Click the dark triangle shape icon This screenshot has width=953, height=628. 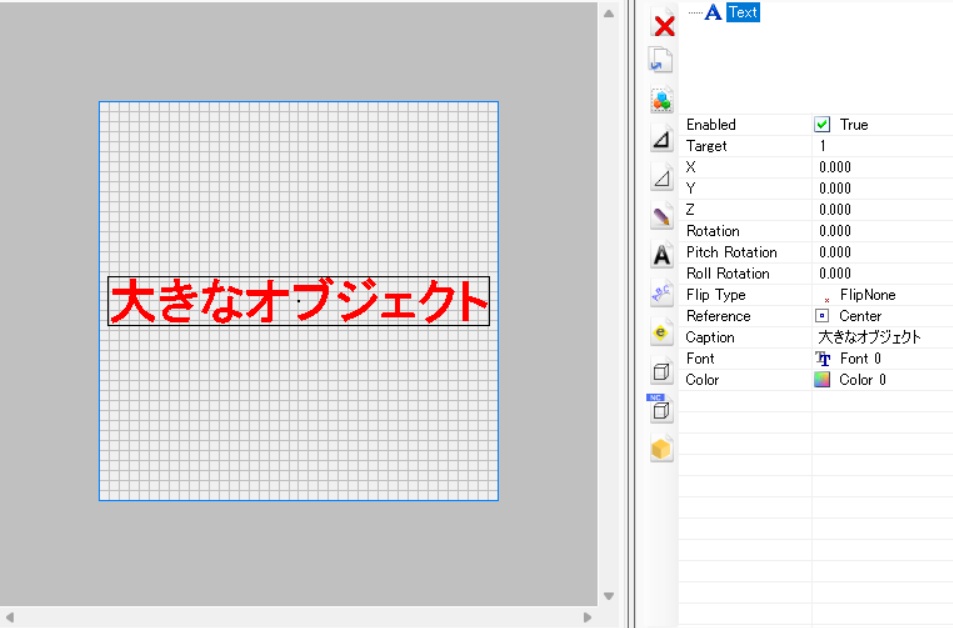tap(661, 140)
